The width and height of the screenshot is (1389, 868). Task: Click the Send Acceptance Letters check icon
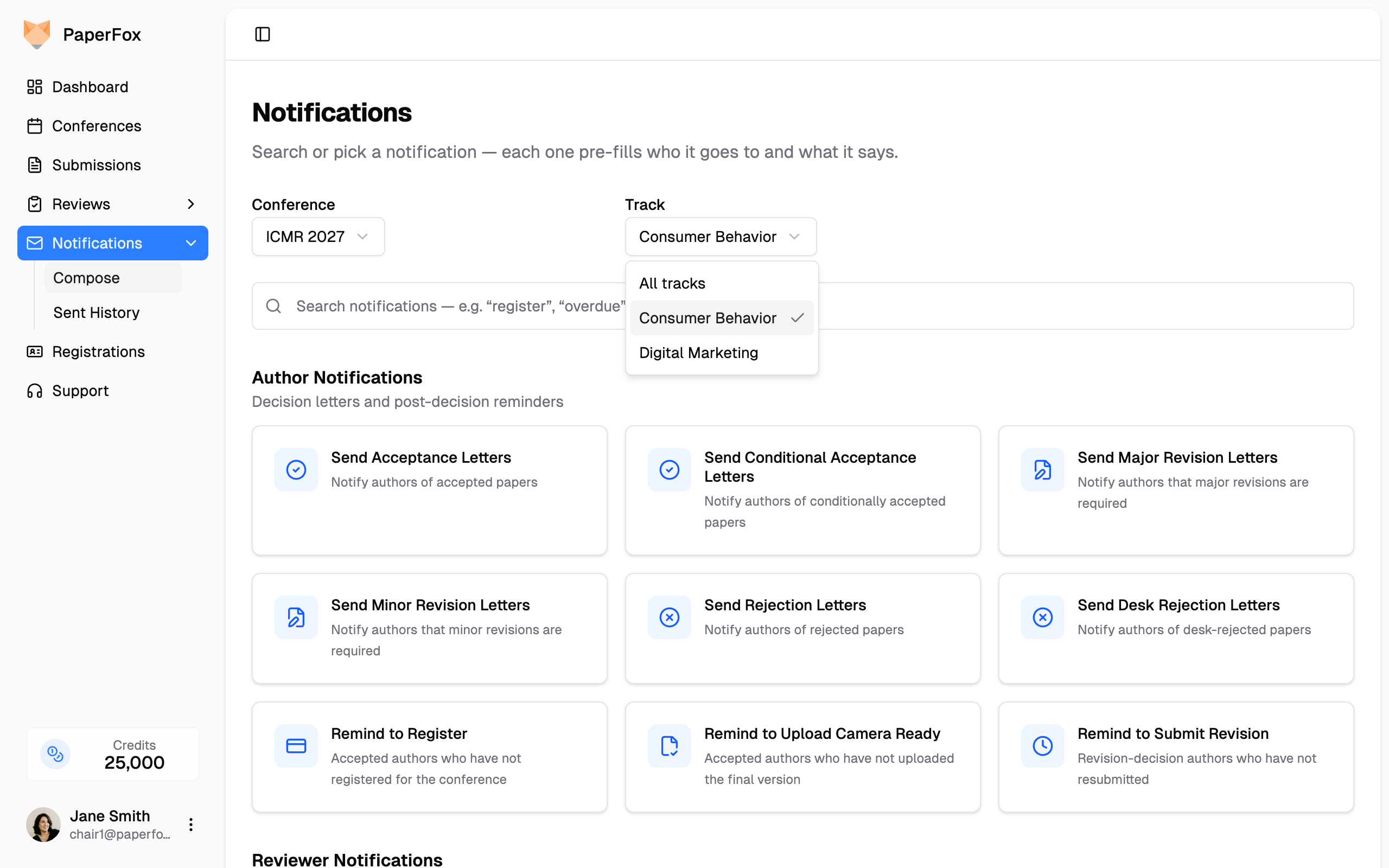click(296, 470)
